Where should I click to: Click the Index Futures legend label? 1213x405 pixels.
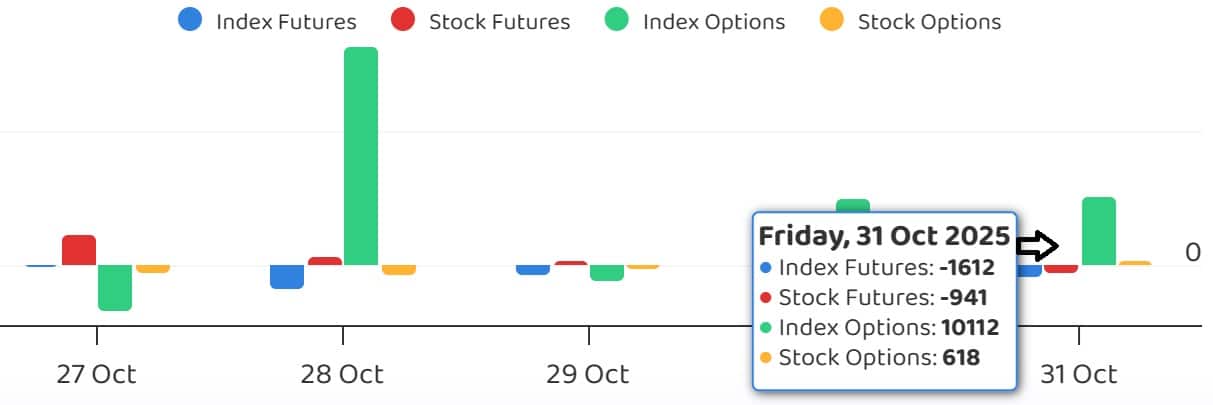286,21
